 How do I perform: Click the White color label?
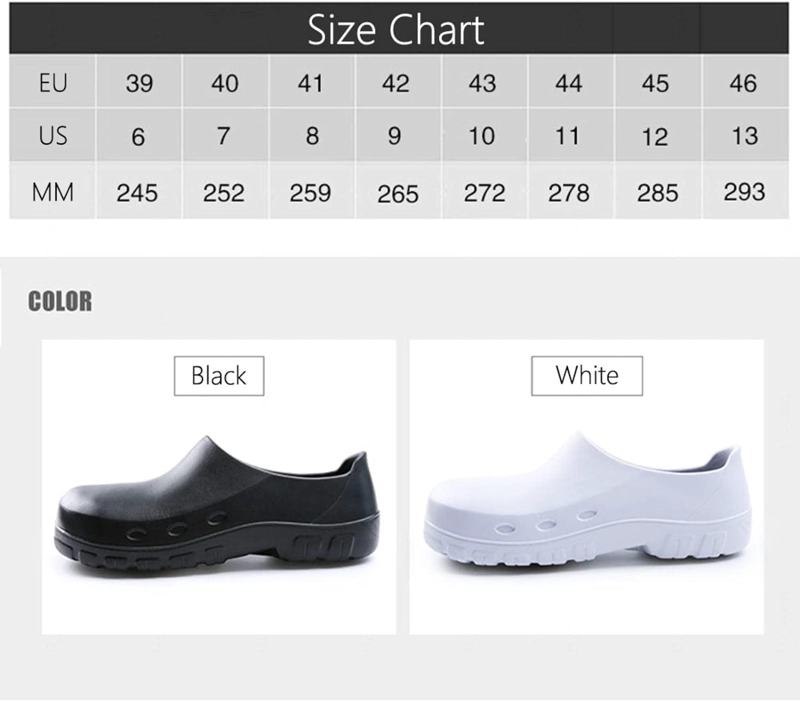pyautogui.click(x=587, y=376)
